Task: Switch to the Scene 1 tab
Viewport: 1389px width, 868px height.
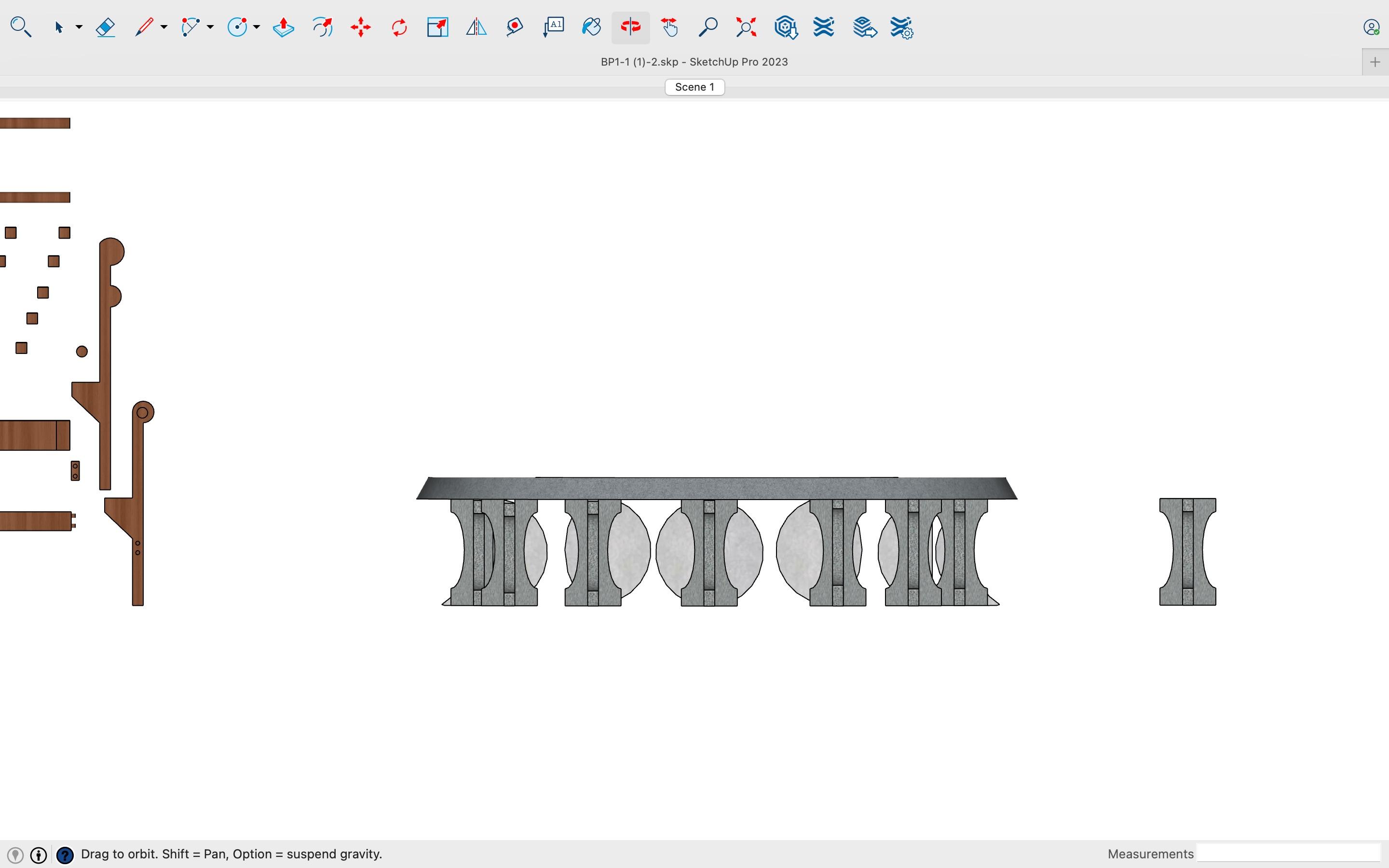Action: 694,87
